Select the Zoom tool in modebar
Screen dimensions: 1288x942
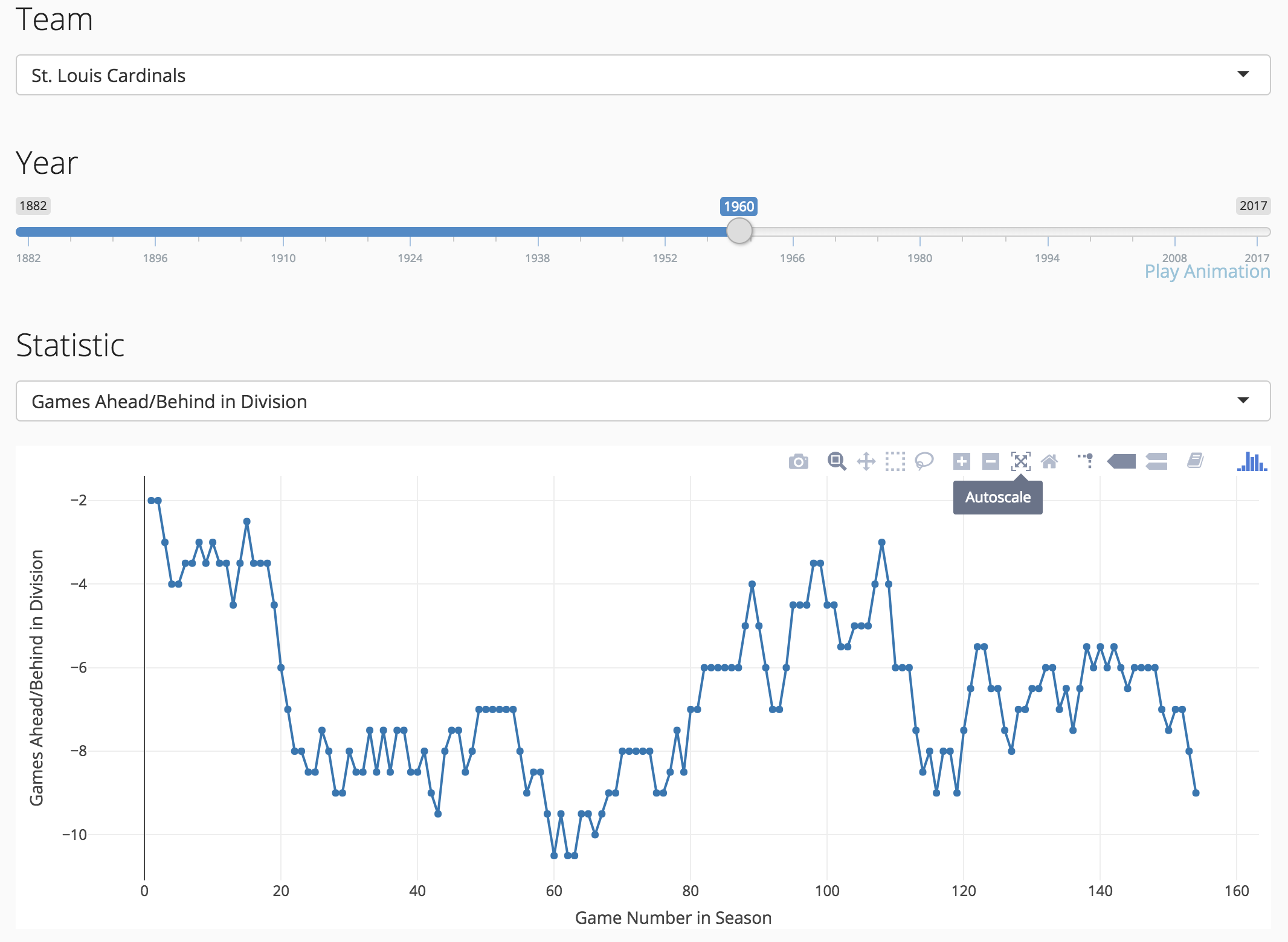(837, 462)
